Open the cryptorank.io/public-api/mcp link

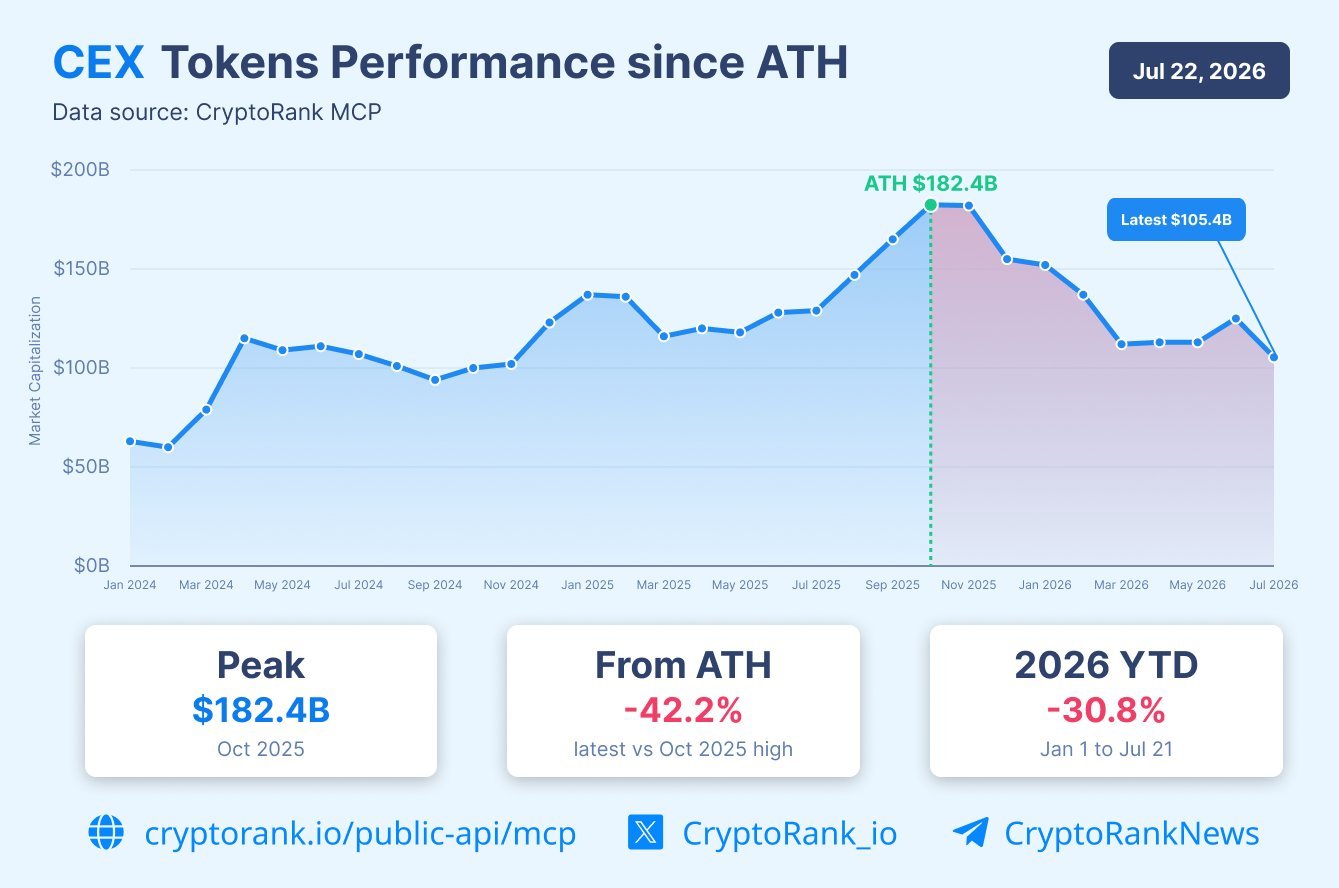360,833
